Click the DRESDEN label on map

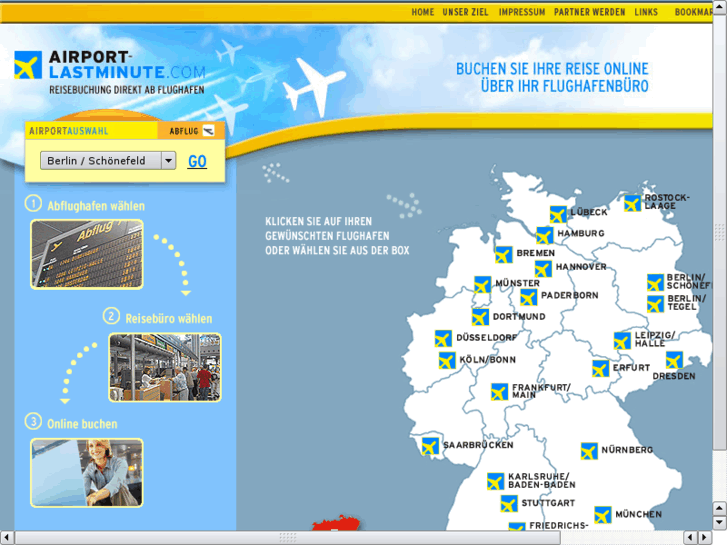point(674,376)
